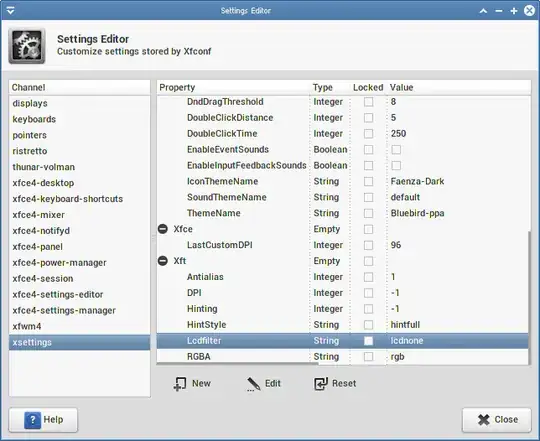Select the ristretto channel
The height and width of the screenshot is (441, 540).
(80, 151)
